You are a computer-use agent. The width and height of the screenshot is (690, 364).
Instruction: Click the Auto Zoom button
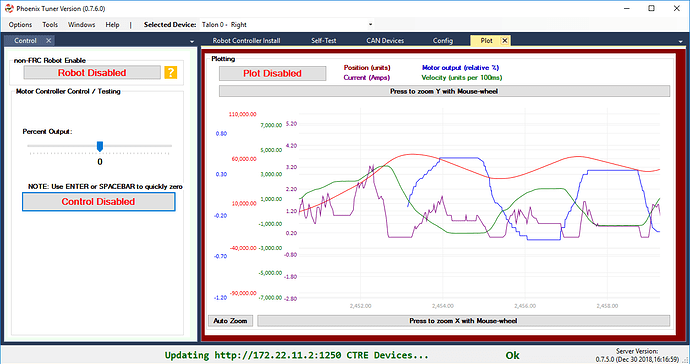click(230, 321)
